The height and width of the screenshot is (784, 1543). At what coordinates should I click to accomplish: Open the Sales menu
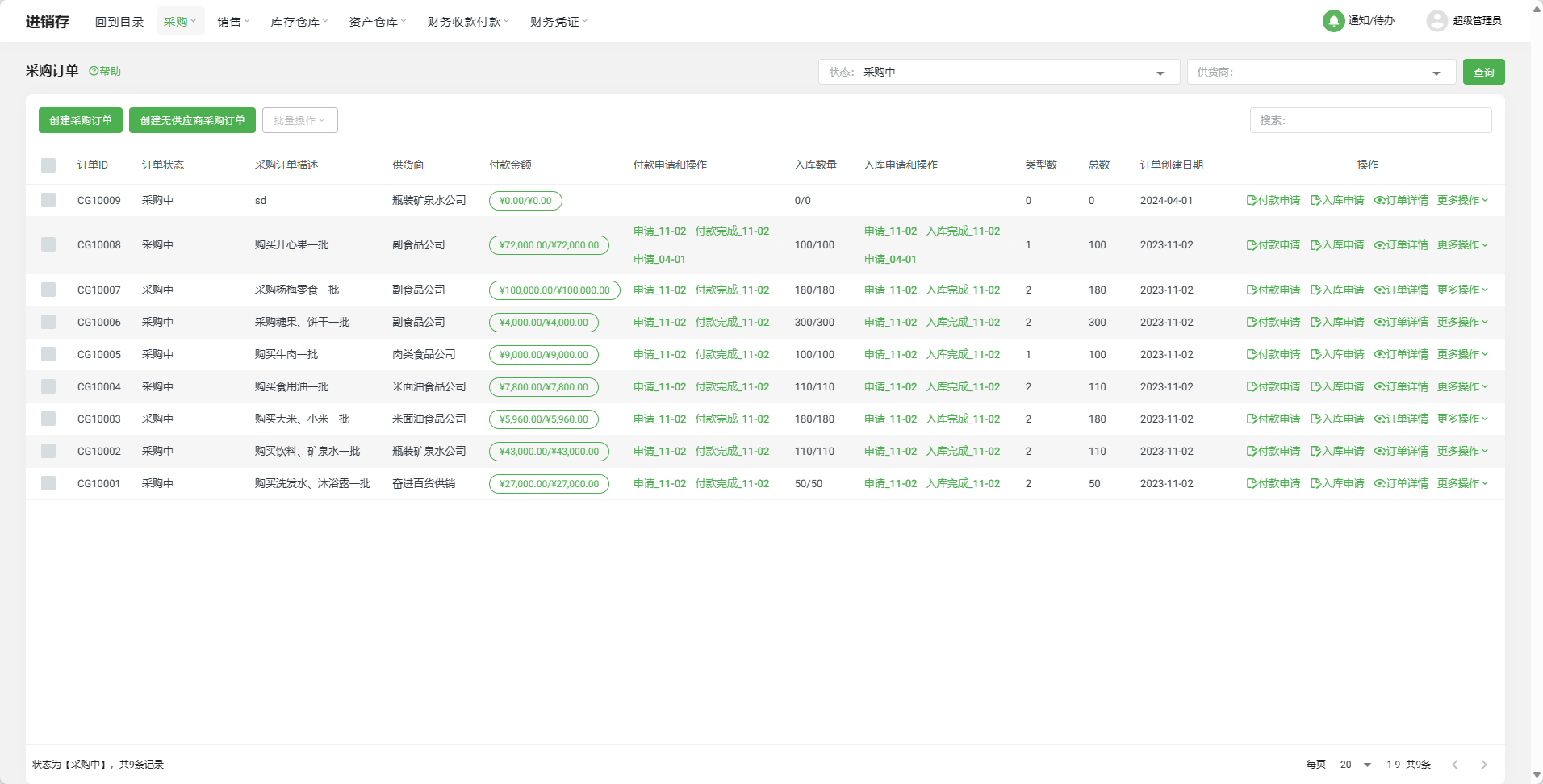(x=233, y=22)
